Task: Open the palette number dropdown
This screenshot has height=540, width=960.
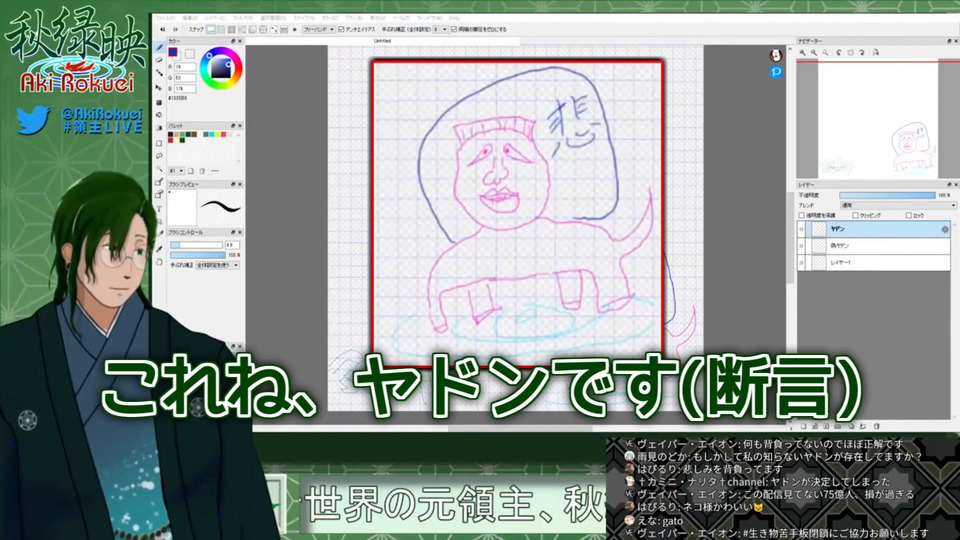Action: click(176, 171)
